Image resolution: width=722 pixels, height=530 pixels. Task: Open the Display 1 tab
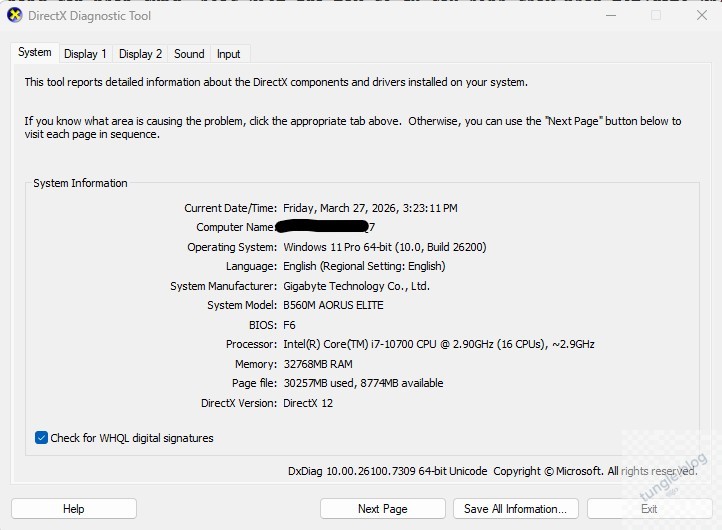click(85, 54)
